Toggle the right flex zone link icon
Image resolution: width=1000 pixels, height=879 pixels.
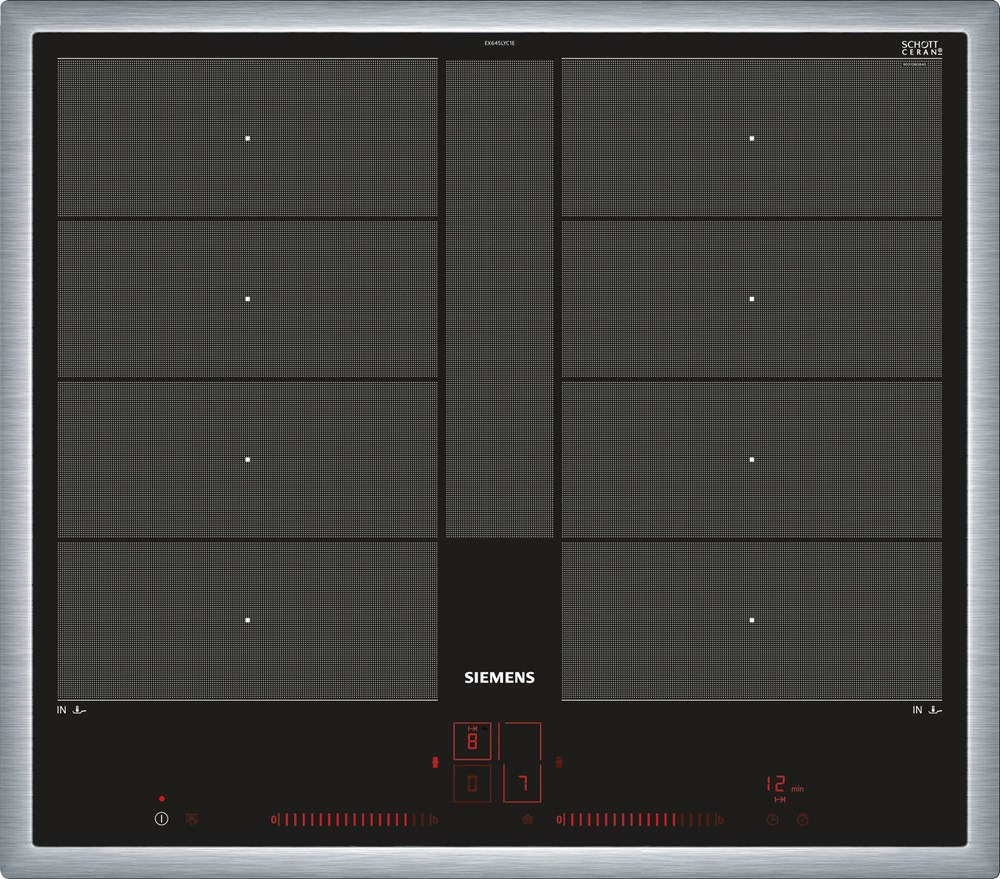[x=560, y=763]
